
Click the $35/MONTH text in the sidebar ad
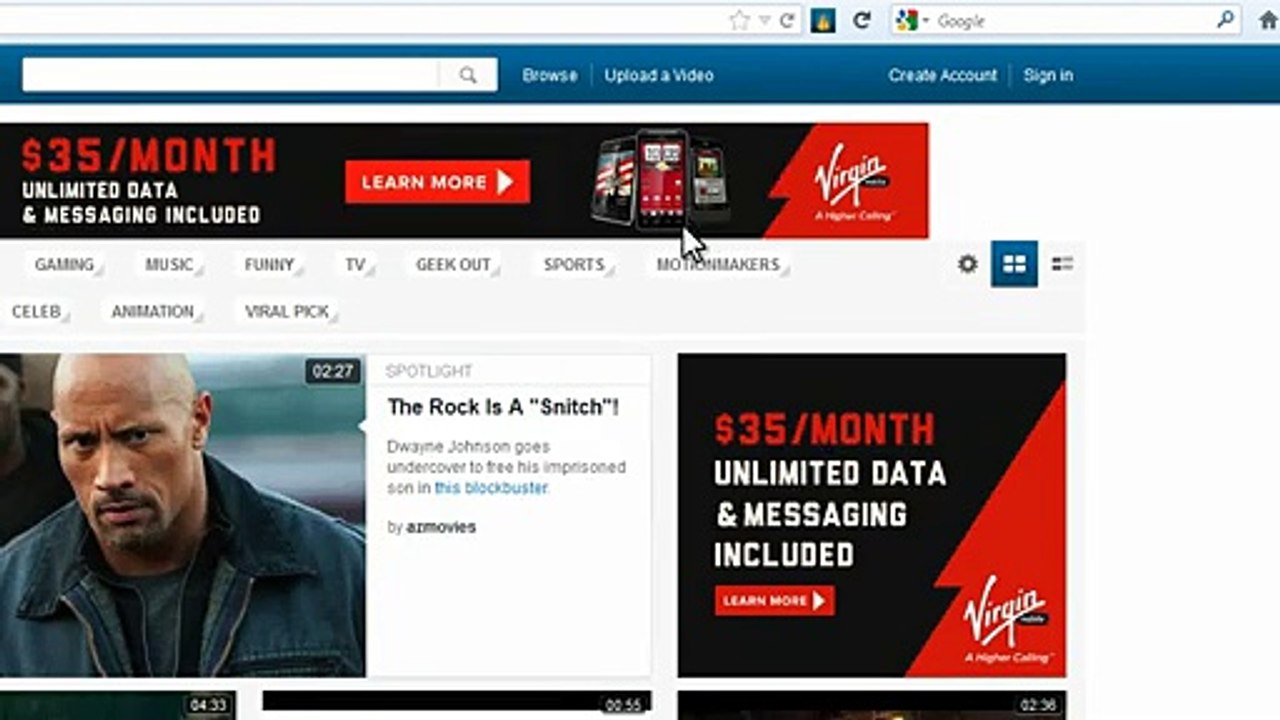click(825, 429)
